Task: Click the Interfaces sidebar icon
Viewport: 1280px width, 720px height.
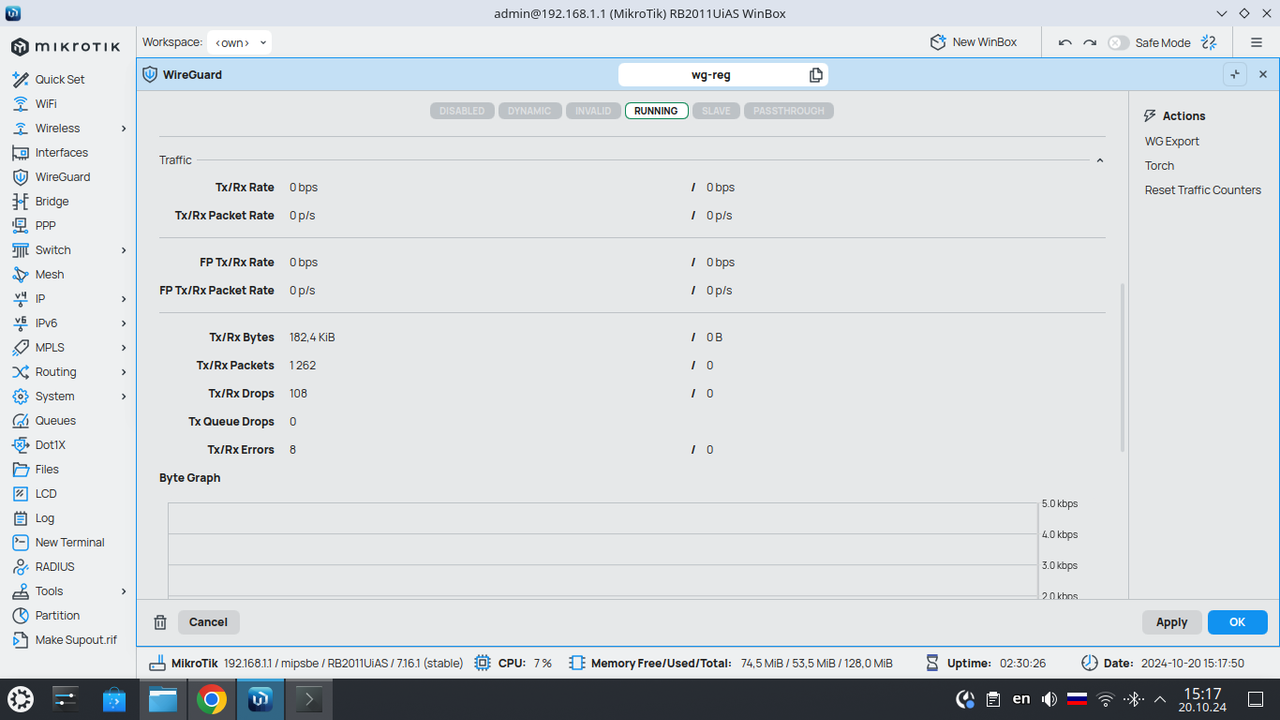Action: tap(20, 153)
